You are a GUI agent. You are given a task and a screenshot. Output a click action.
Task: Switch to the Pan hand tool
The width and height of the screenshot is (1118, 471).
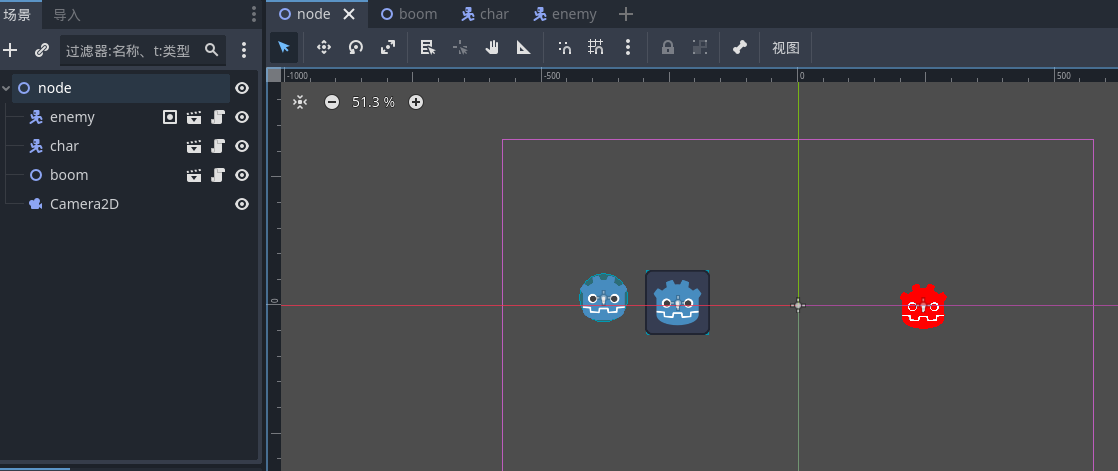point(492,47)
